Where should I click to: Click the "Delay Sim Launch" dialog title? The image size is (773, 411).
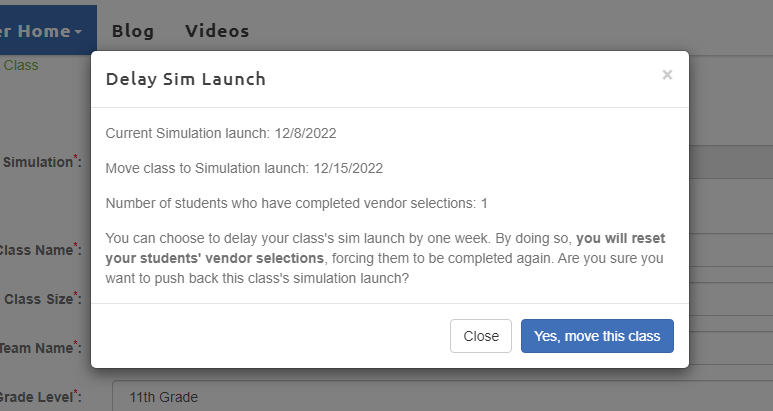tap(186, 79)
